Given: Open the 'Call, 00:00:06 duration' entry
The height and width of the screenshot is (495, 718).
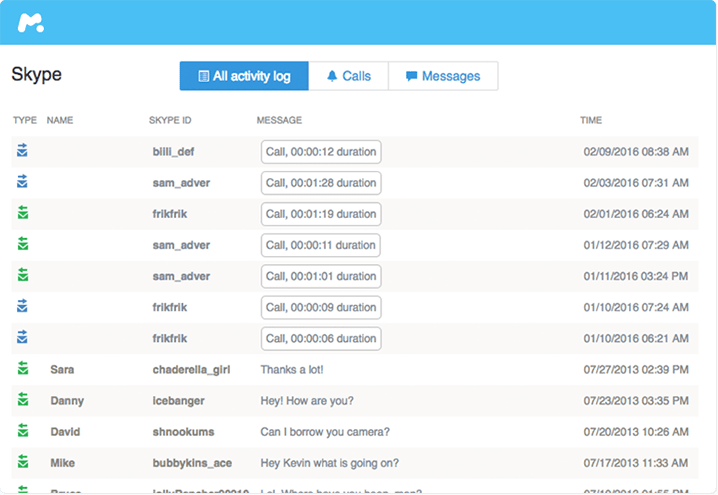Looking at the screenshot, I should pos(321,339).
